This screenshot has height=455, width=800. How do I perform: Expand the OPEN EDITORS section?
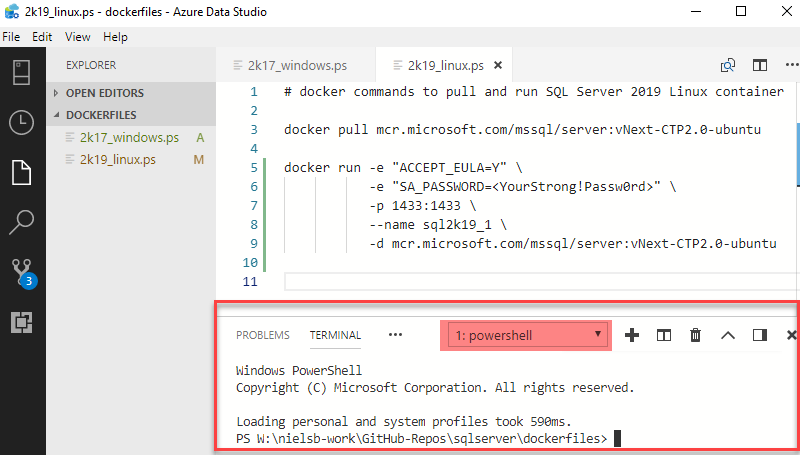tap(131, 93)
